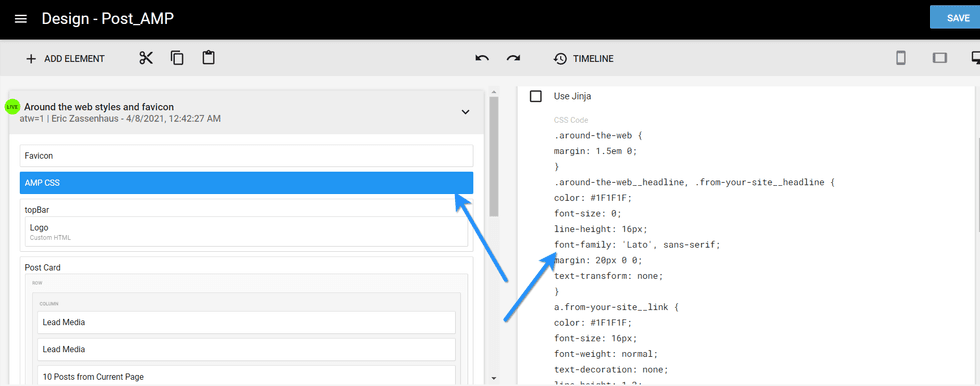The image size is (980, 386).
Task: Select the Favicon element
Action: [246, 156]
